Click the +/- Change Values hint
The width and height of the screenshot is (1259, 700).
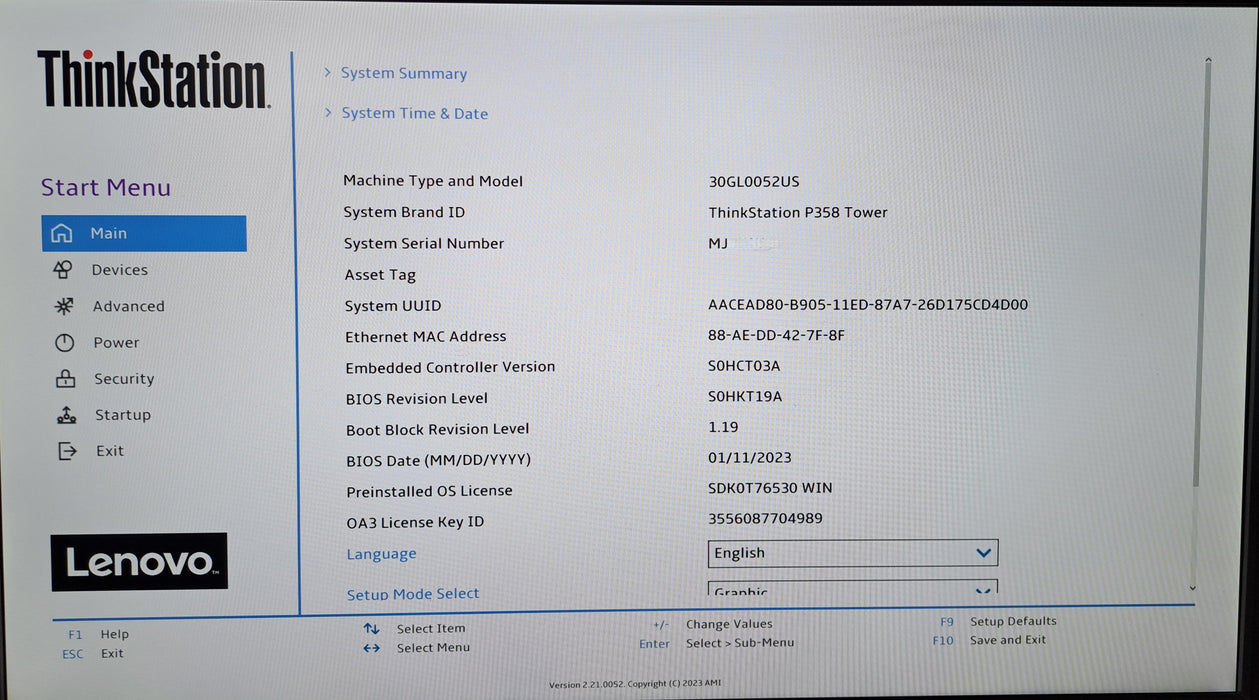[712, 624]
